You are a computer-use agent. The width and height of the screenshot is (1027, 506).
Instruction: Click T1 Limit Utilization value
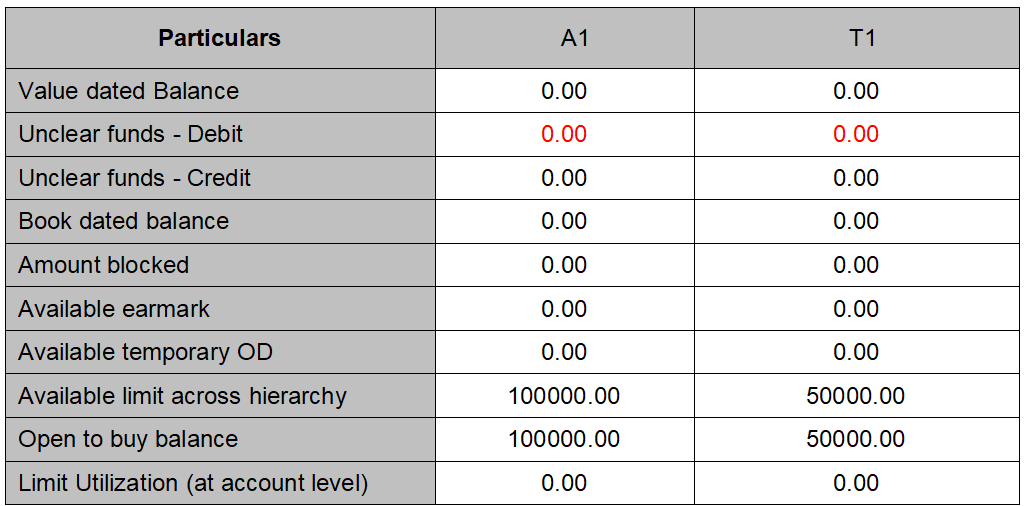coord(856,483)
